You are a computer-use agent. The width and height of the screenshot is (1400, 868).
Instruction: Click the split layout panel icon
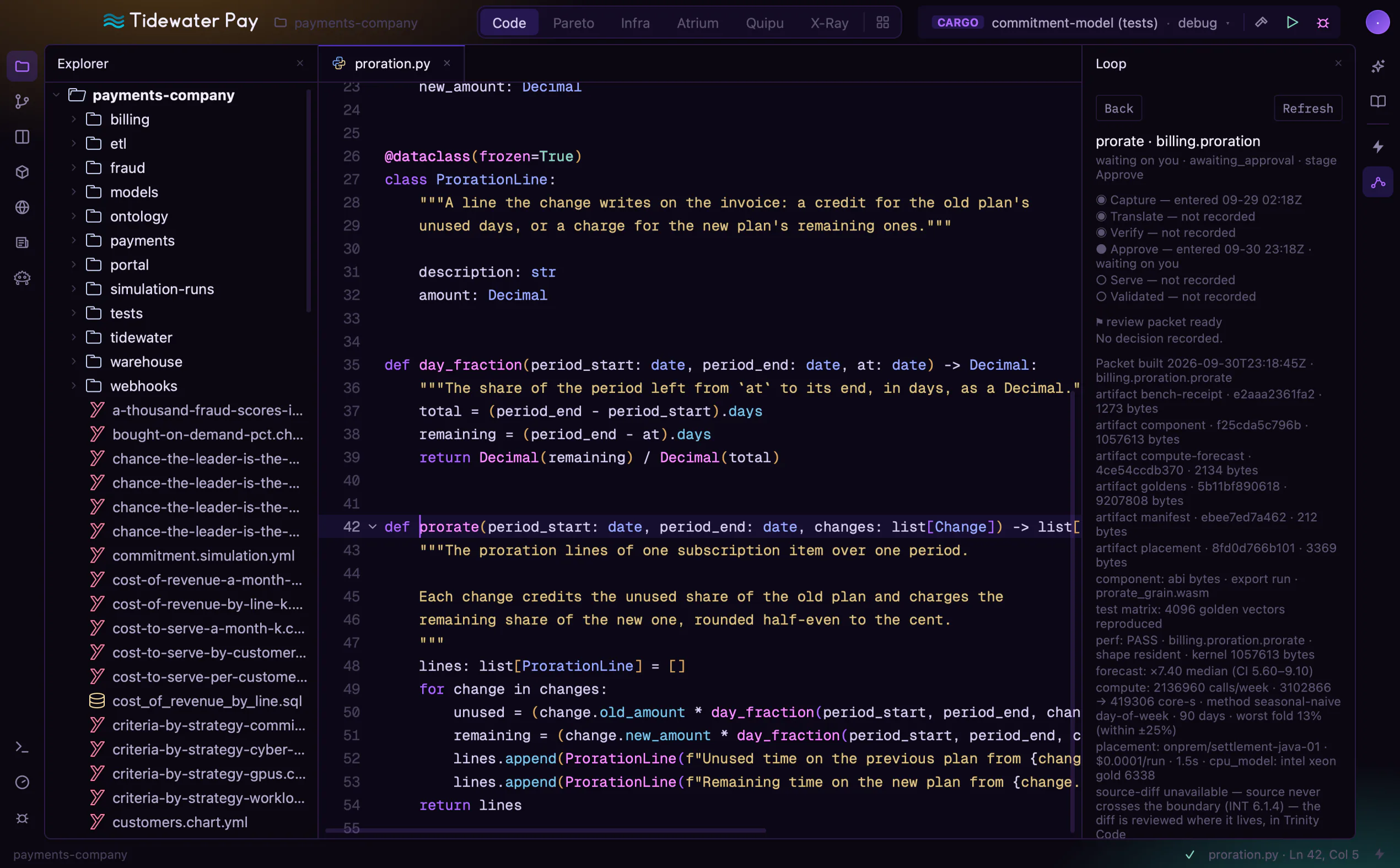22,137
